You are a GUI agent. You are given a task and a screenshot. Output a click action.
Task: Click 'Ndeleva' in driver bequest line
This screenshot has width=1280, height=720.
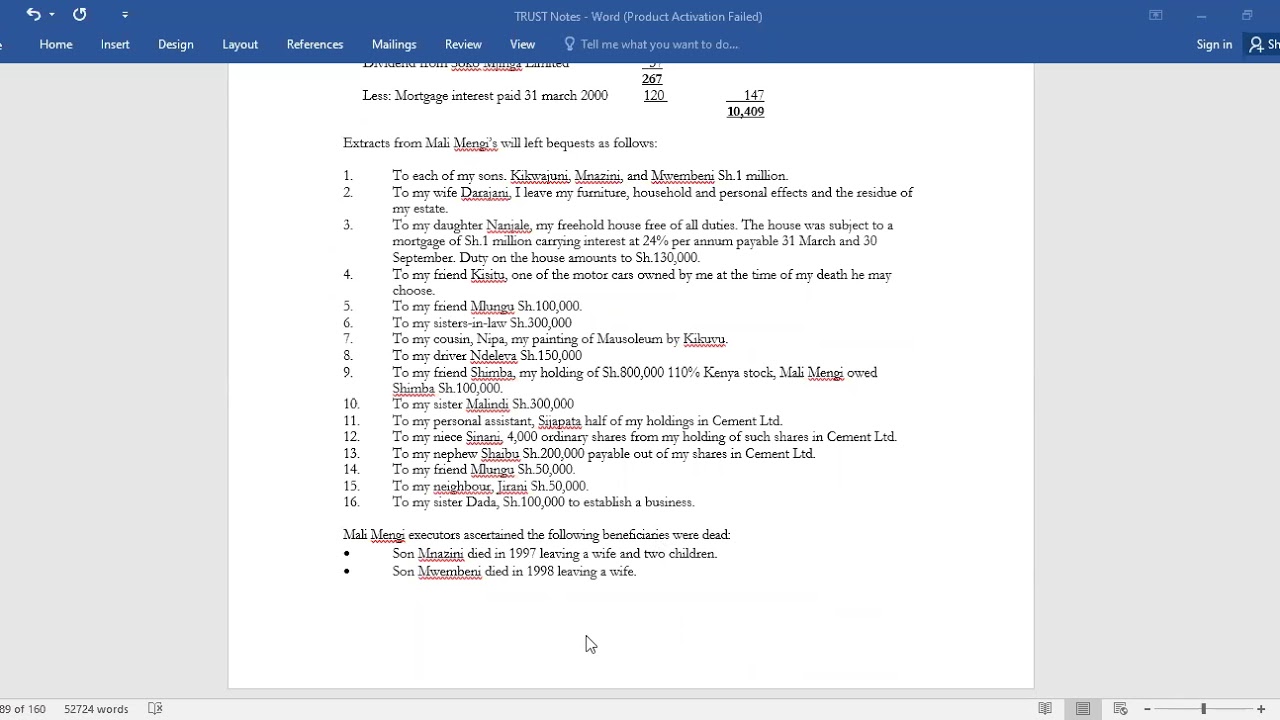coord(493,356)
